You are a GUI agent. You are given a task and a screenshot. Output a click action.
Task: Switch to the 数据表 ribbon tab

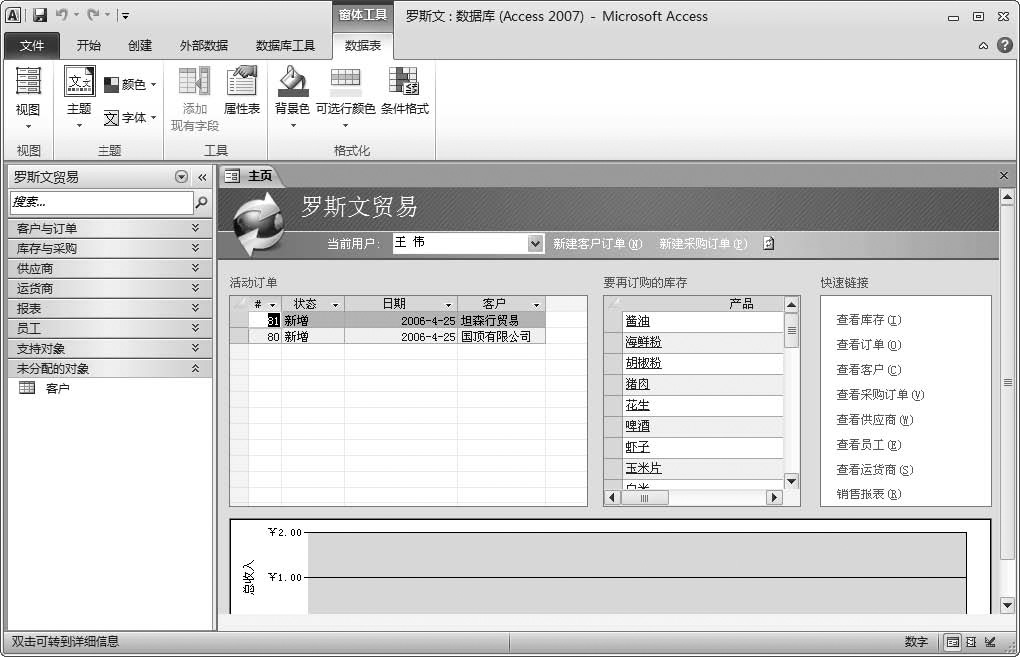[x=363, y=46]
